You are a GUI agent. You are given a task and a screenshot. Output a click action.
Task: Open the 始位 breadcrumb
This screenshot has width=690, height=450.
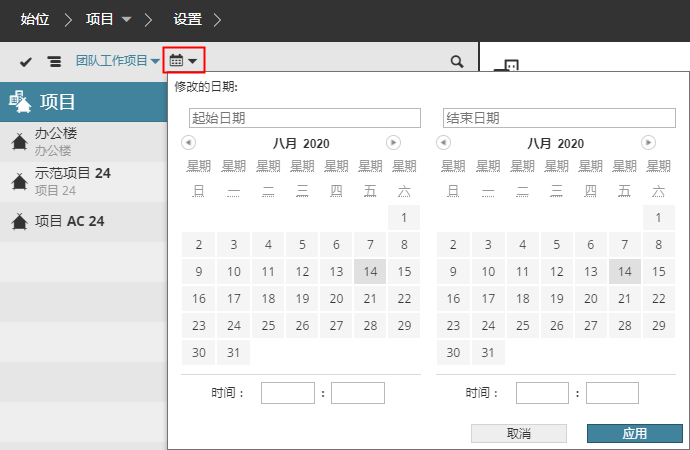pyautogui.click(x=35, y=19)
